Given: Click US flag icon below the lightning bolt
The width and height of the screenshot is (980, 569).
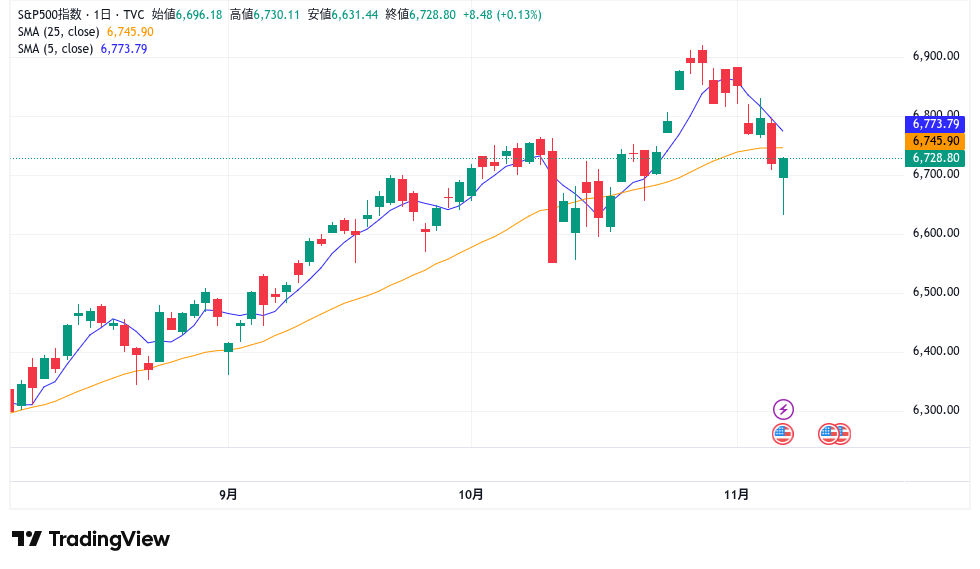Looking at the screenshot, I should (x=783, y=434).
